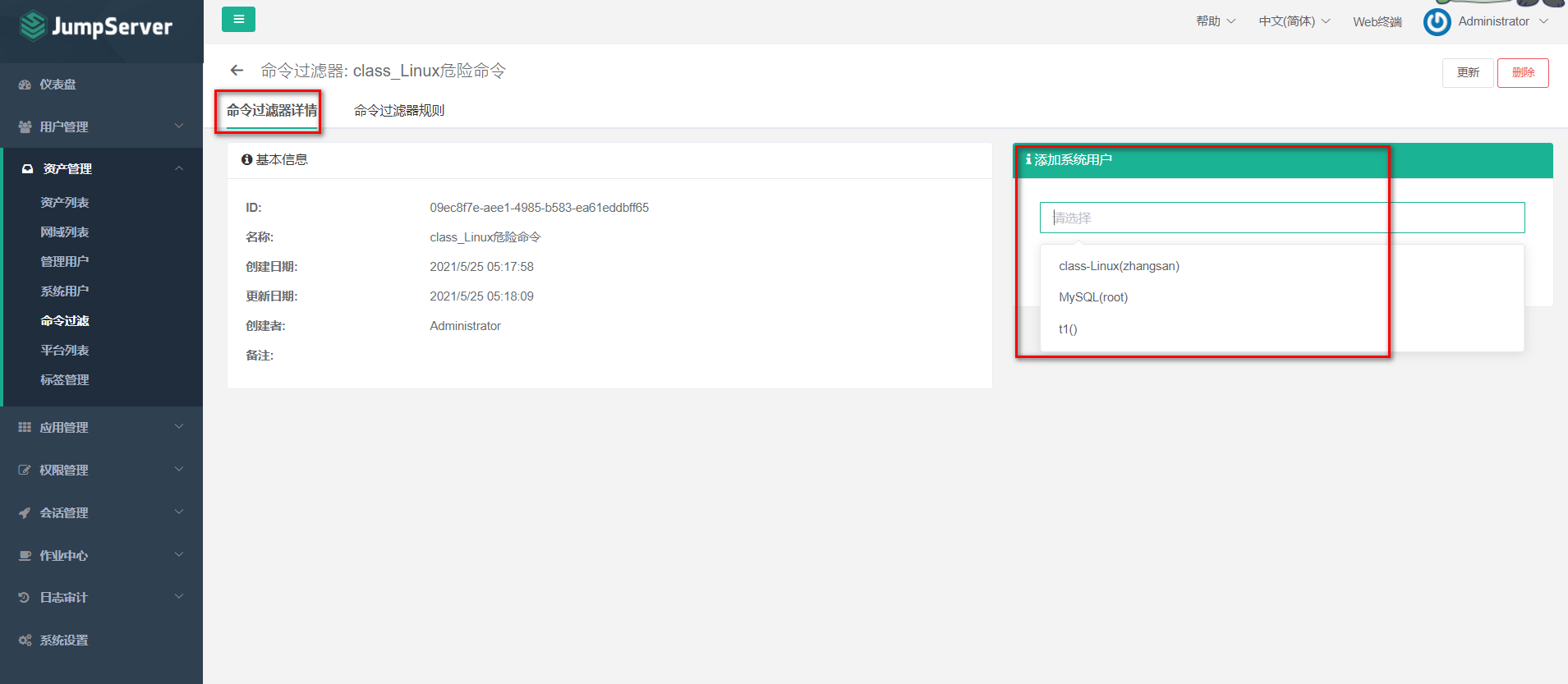Click the 用户管理 users icon
Viewport: 1568px width, 684px height.
(25, 127)
